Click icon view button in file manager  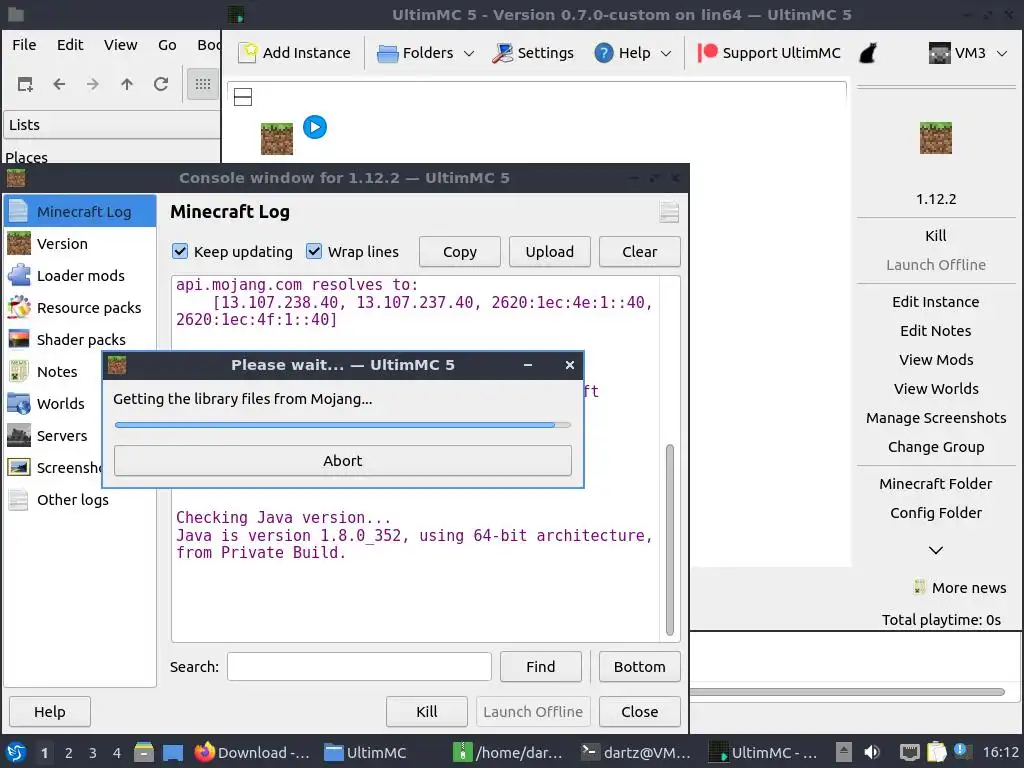pyautogui.click(x=203, y=84)
